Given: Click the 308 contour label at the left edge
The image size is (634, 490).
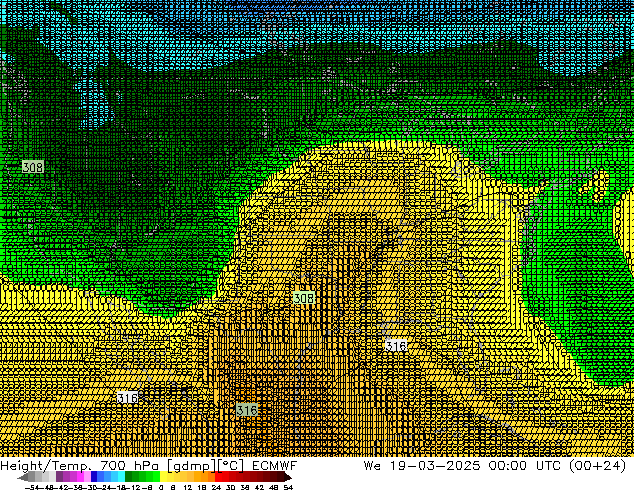Looking at the screenshot, I should click(x=33, y=167).
